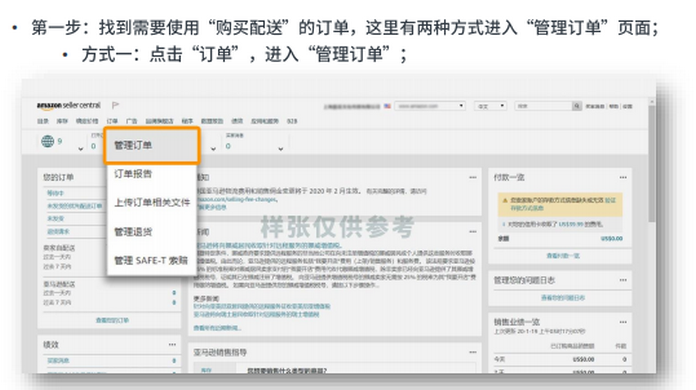Open the 数据报告 navigation menu
Viewport: 696px width, 390px height.
(x=212, y=121)
